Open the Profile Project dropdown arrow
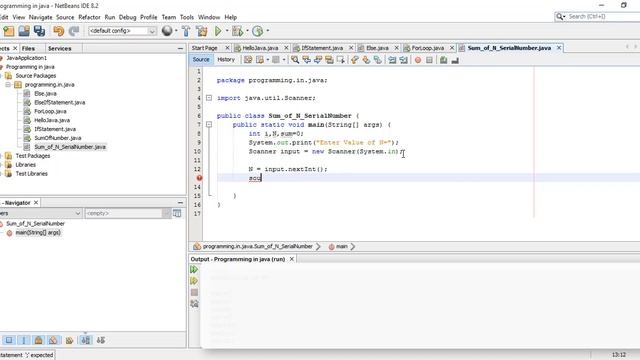The width and height of the screenshot is (640, 360). 268,31
